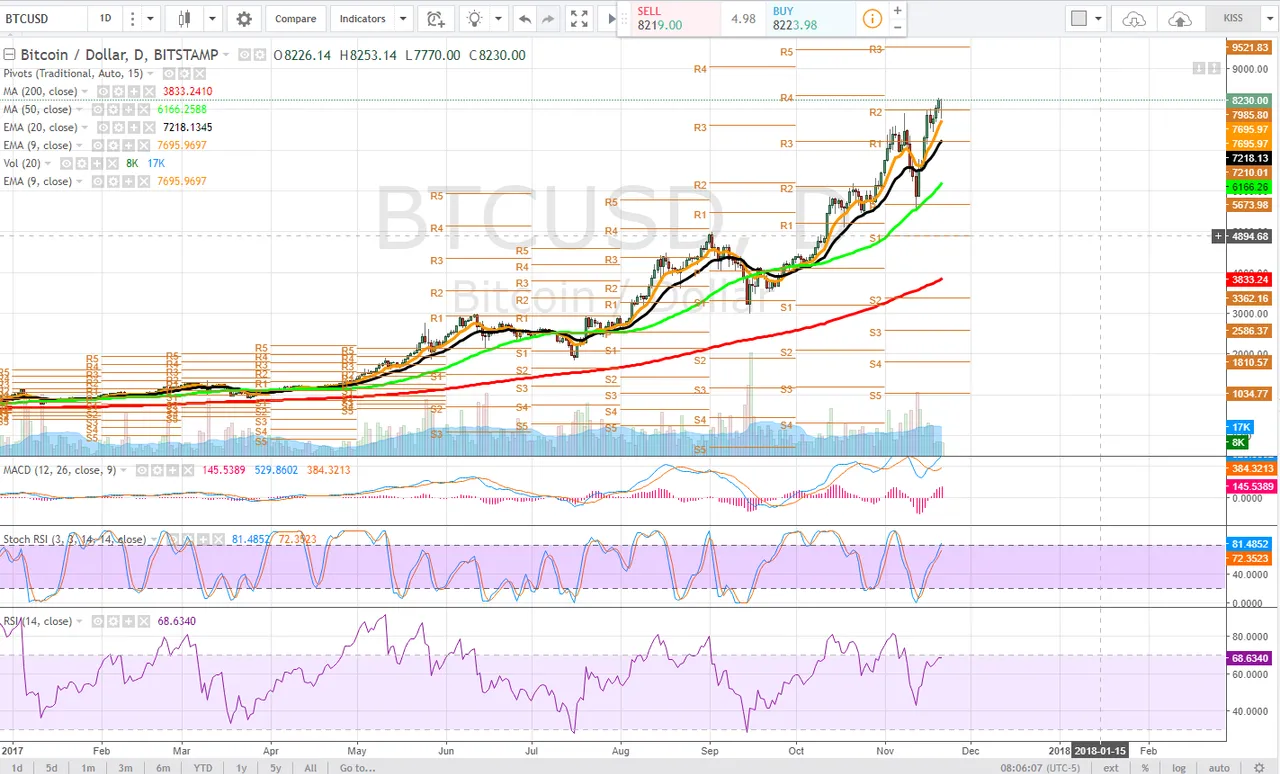Toggle log scale button
Screen dimensions: 1280x774
(x=1179, y=768)
